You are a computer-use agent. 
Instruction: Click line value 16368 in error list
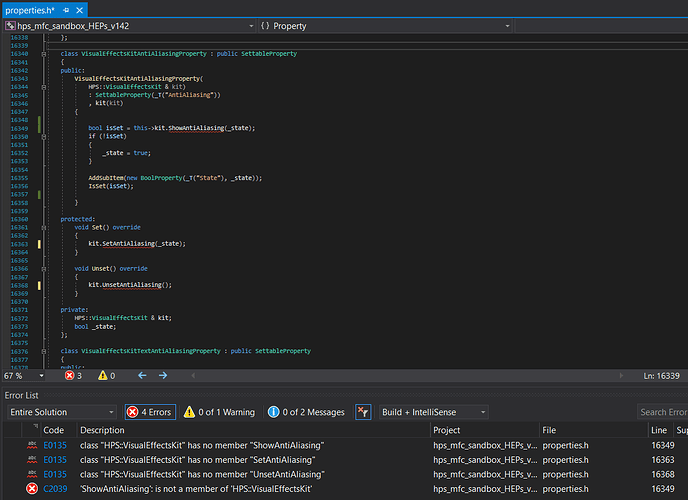663,474
